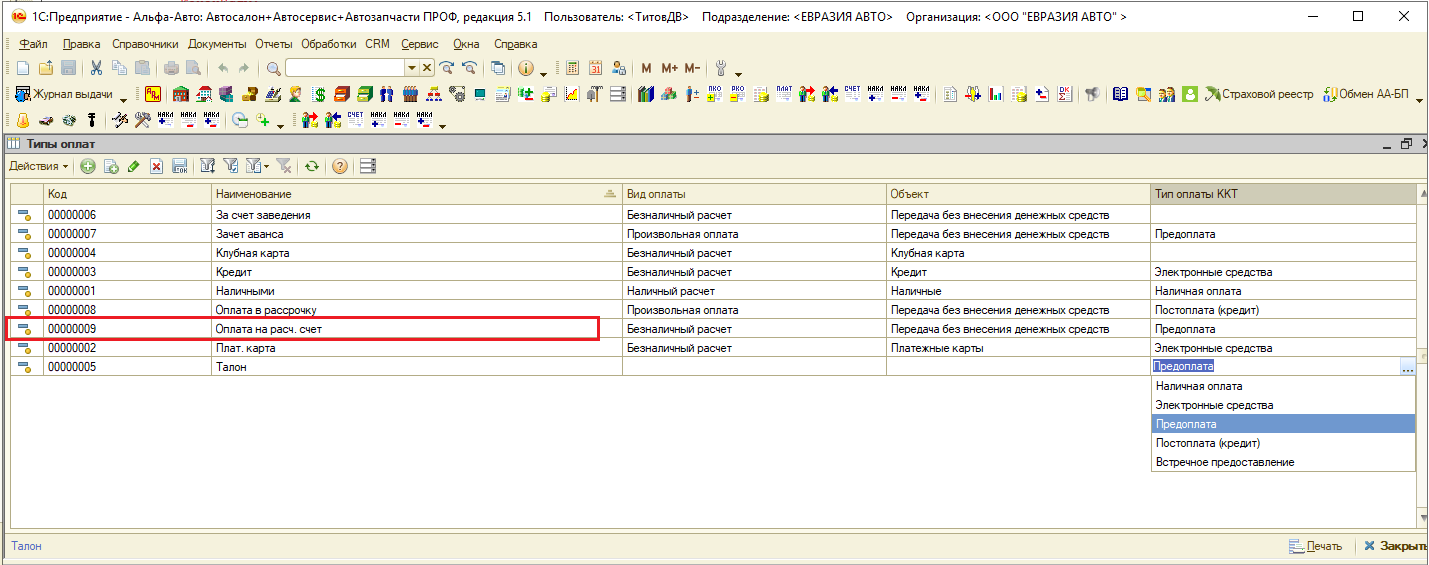Open list help question mark icon

pos(339,166)
